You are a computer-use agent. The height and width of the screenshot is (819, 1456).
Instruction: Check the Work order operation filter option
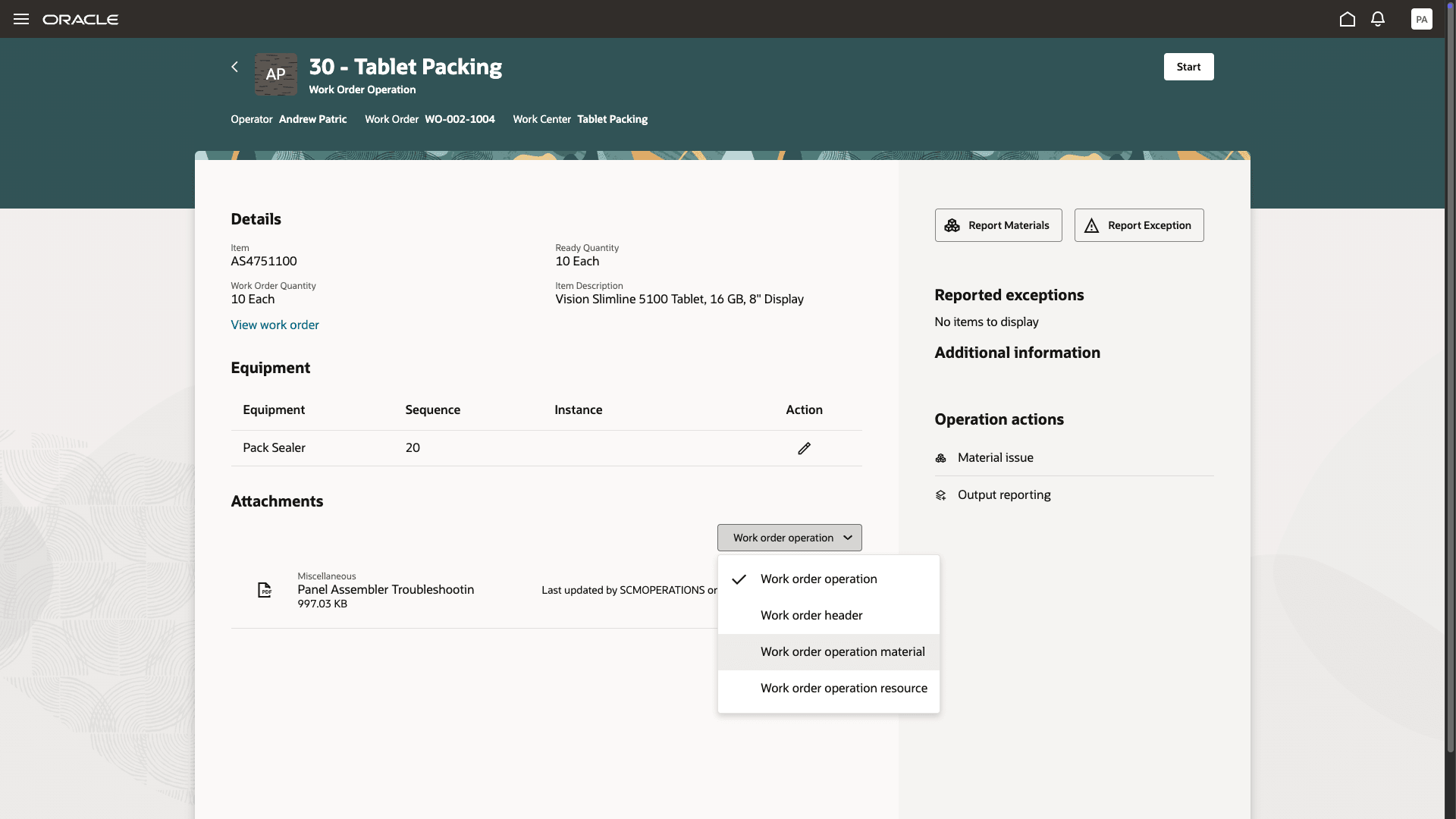818,579
